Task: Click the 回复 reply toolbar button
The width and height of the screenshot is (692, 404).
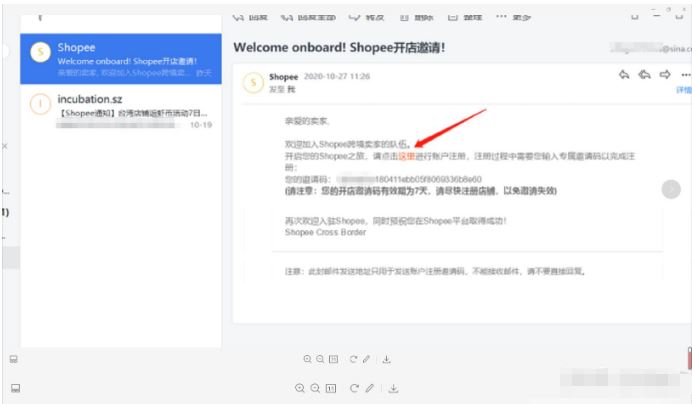Action: pos(250,18)
